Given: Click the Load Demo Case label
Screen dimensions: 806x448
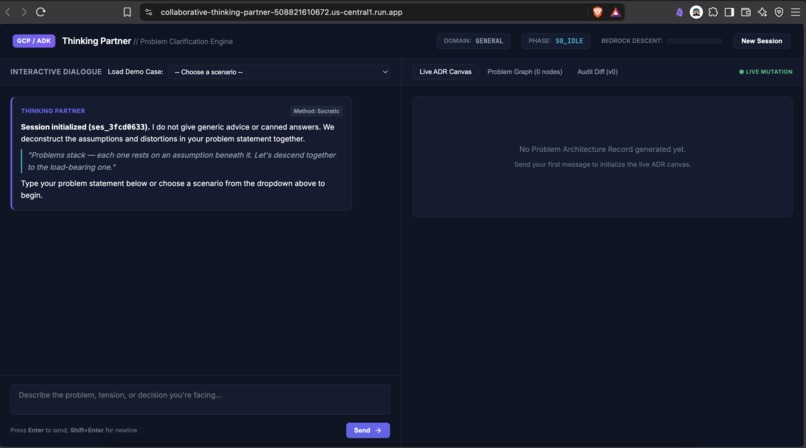Looking at the screenshot, I should [135, 71].
